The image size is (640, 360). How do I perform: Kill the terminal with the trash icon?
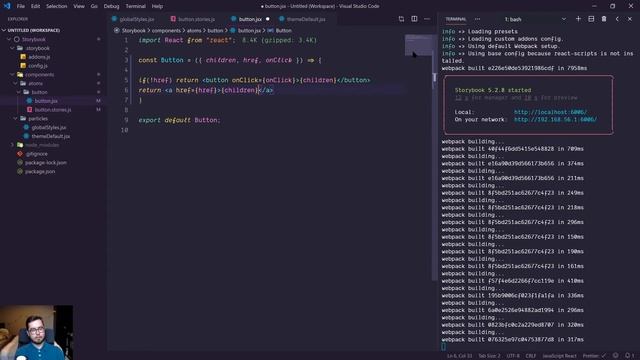pyautogui.click(x=604, y=19)
